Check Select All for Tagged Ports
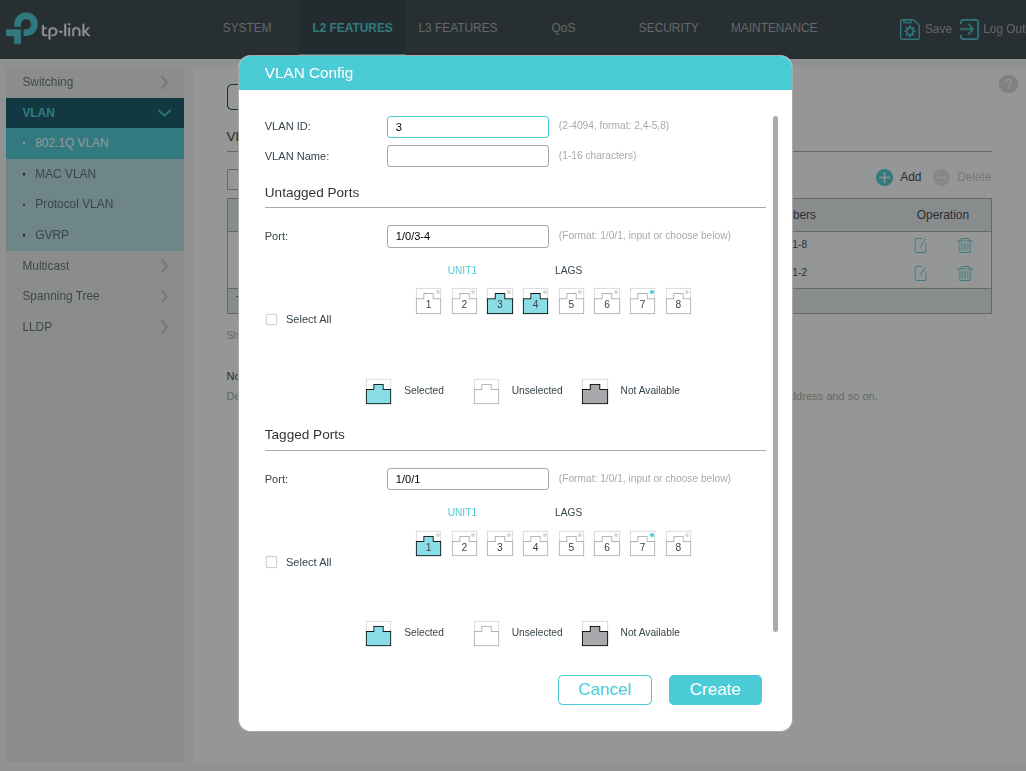Screen dimensions: 1026x771 pyautogui.click(x=272, y=562)
